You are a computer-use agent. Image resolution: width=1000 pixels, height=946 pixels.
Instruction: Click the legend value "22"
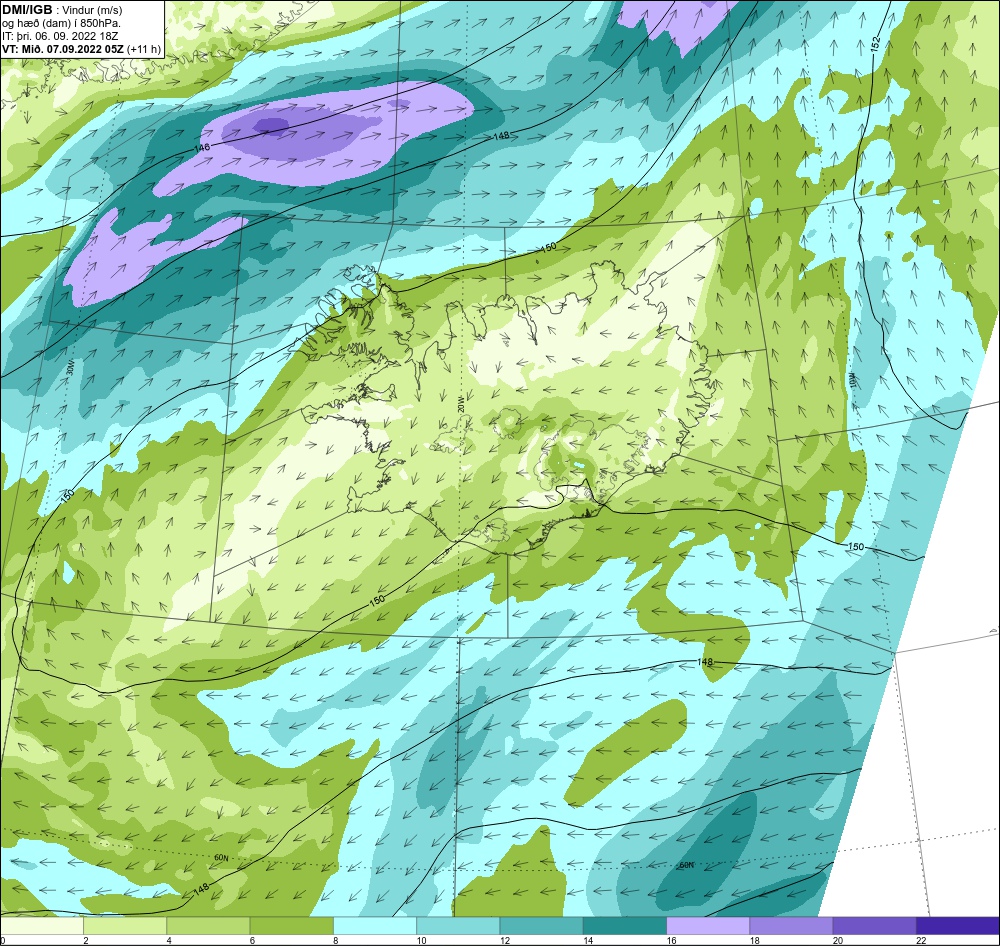coord(922,940)
